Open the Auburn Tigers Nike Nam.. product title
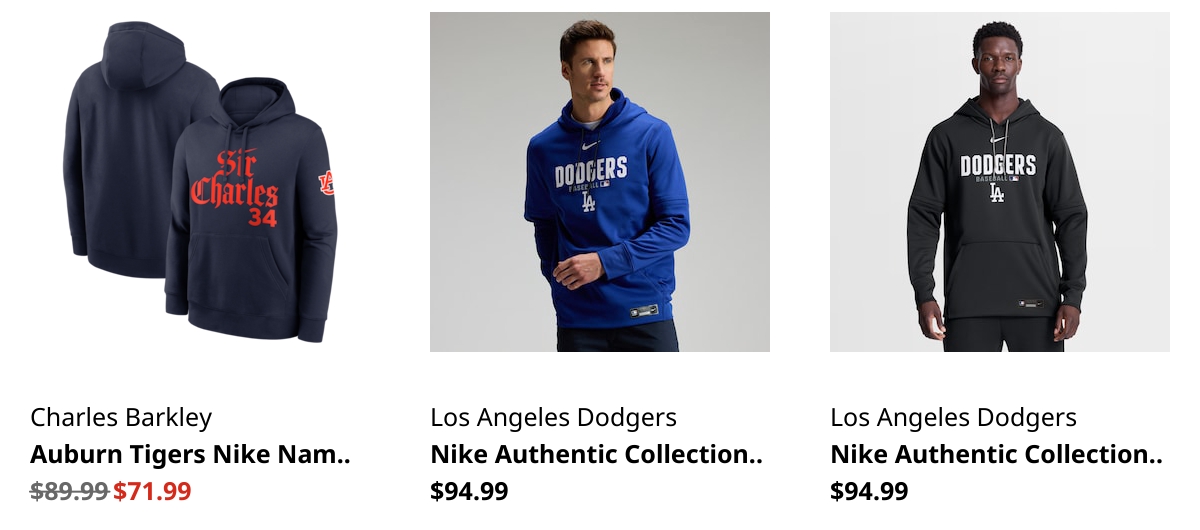 click(190, 455)
